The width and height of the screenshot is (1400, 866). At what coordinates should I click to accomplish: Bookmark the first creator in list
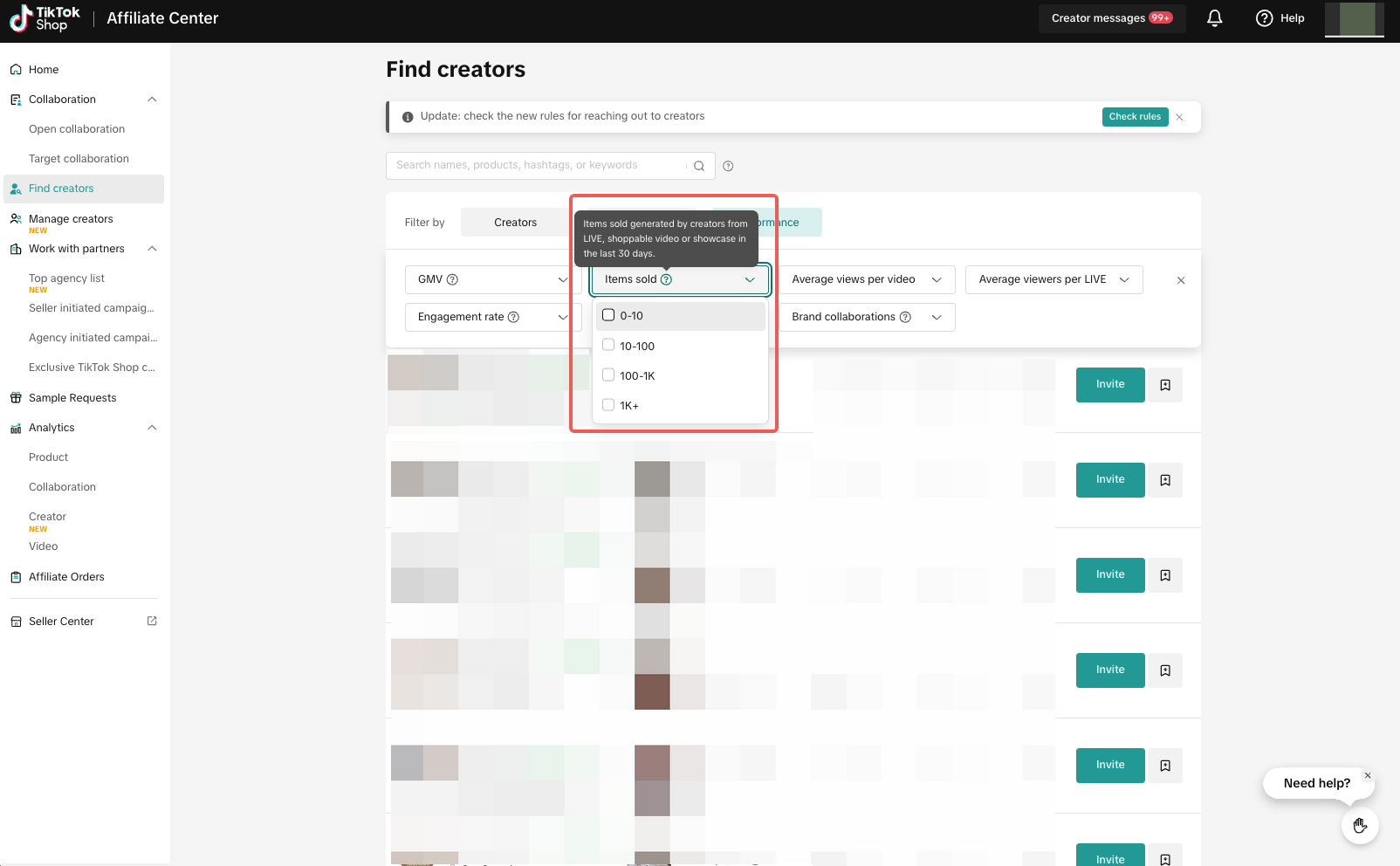[1165, 385]
